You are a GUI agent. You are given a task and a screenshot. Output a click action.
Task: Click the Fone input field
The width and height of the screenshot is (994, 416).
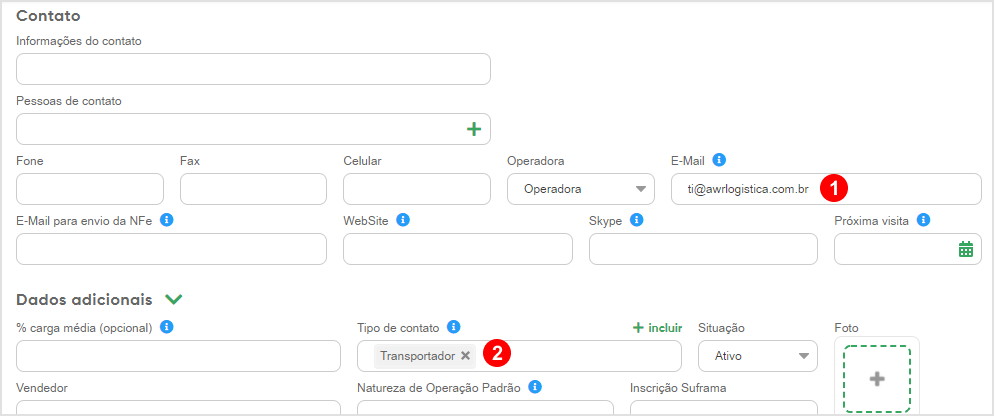89,189
